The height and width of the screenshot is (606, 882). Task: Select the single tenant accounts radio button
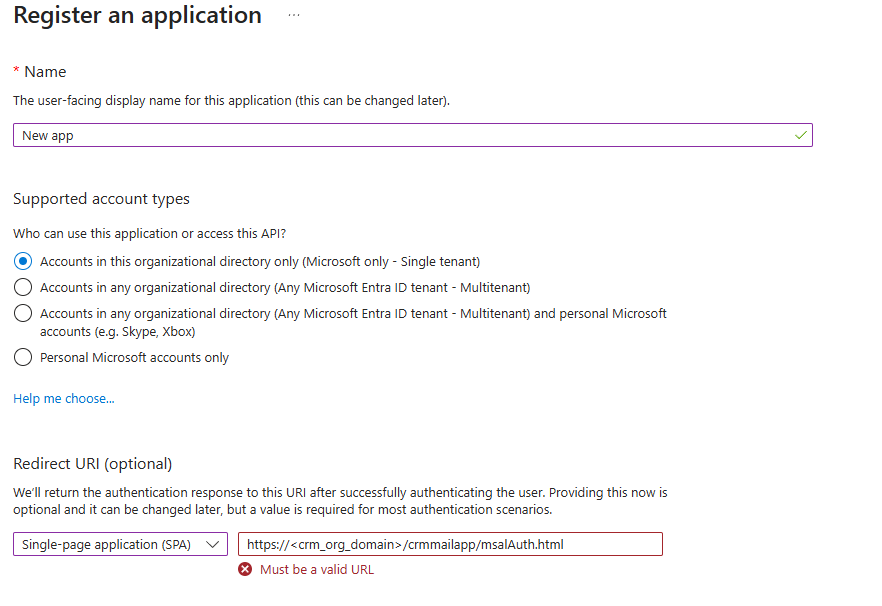(22, 261)
